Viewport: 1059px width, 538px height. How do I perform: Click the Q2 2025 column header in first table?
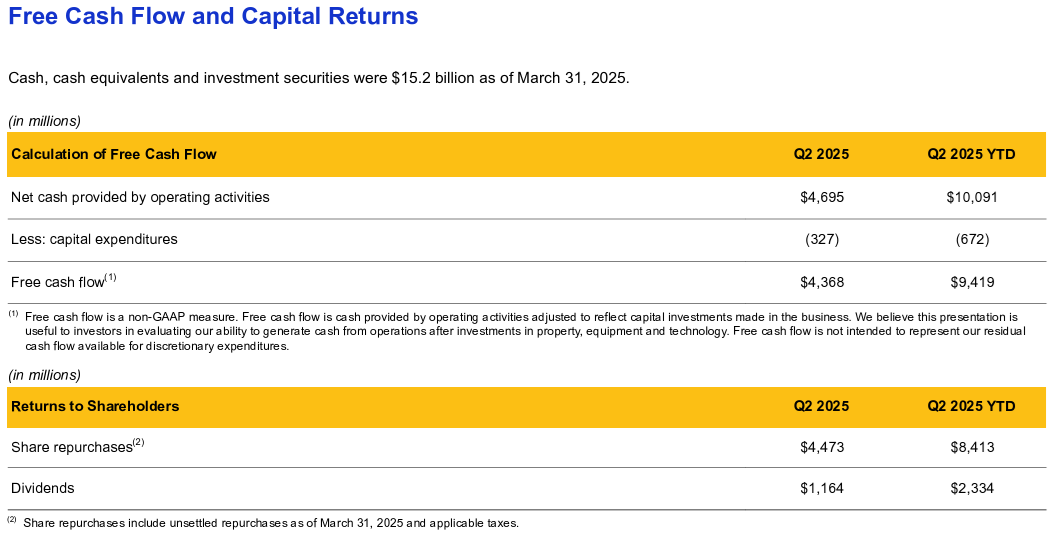coord(821,154)
